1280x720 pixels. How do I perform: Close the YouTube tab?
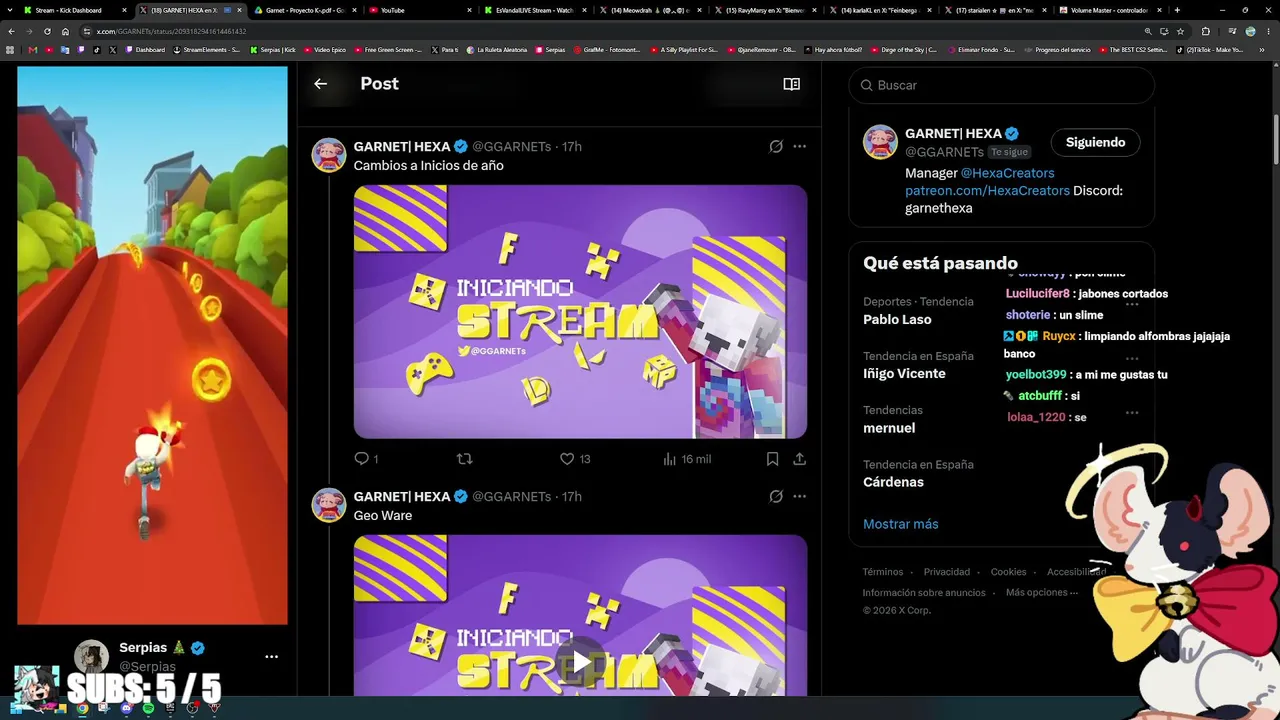click(469, 10)
